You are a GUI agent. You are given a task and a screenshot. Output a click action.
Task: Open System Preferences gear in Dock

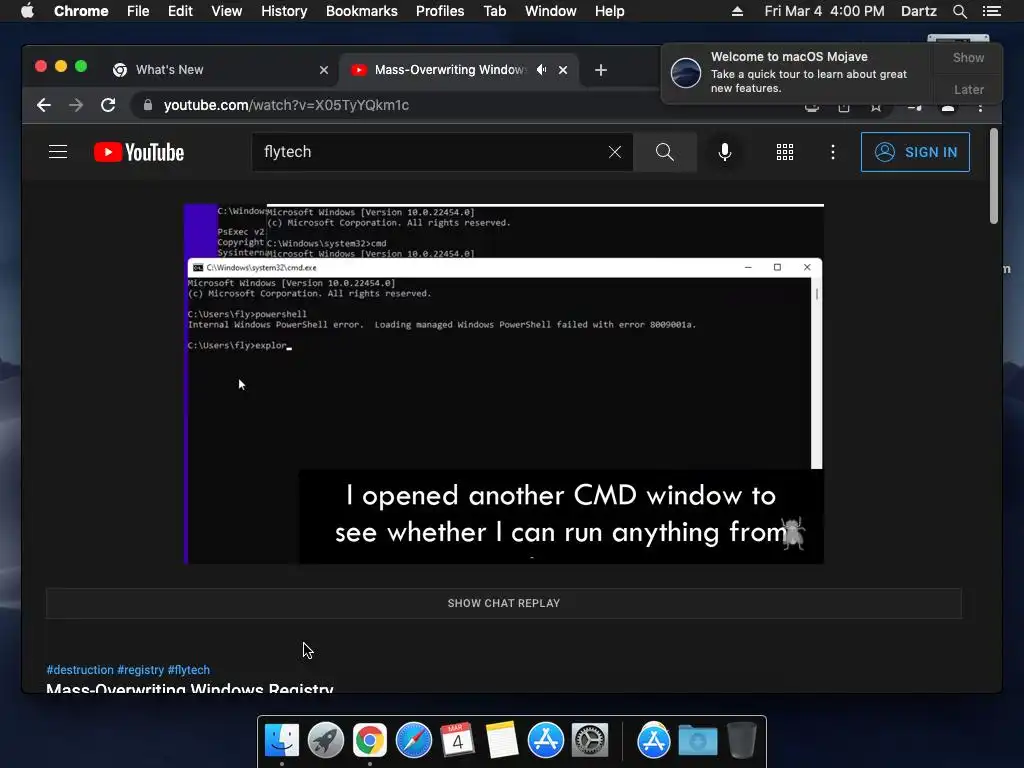pos(590,740)
